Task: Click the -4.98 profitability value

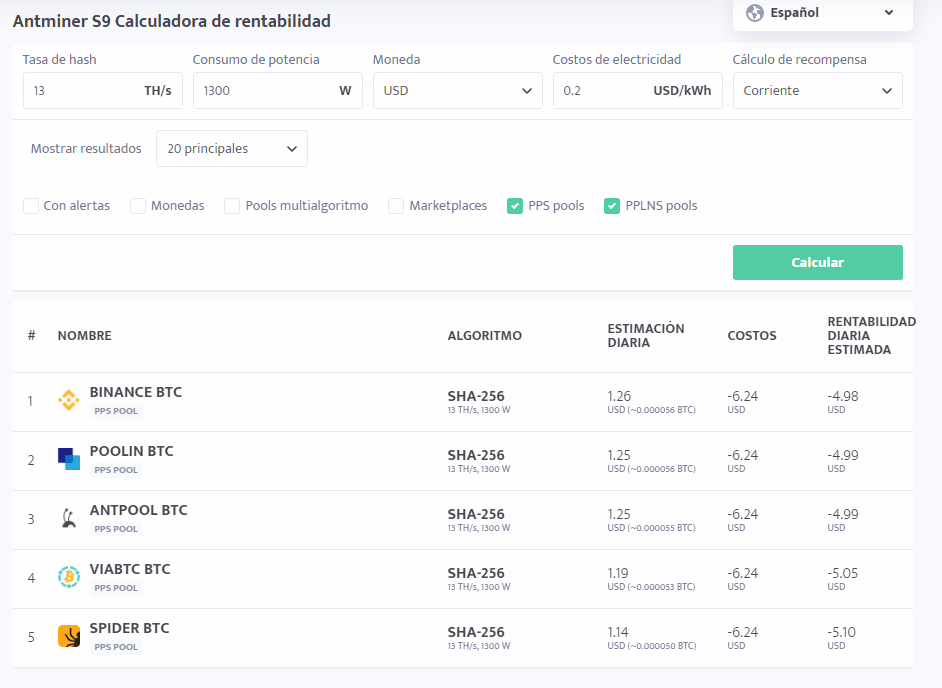Action: (843, 396)
